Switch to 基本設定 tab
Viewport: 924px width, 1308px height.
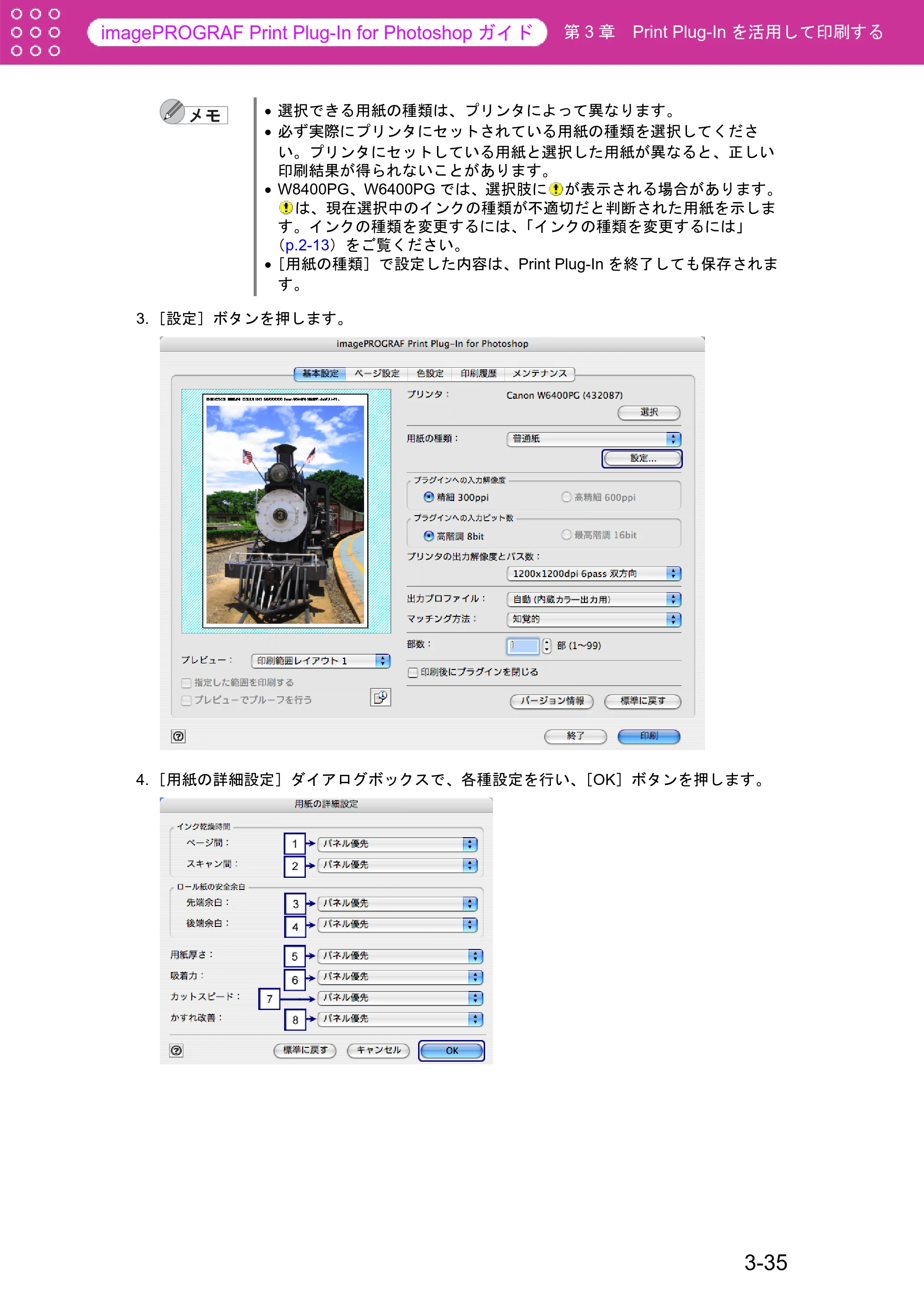point(320,374)
